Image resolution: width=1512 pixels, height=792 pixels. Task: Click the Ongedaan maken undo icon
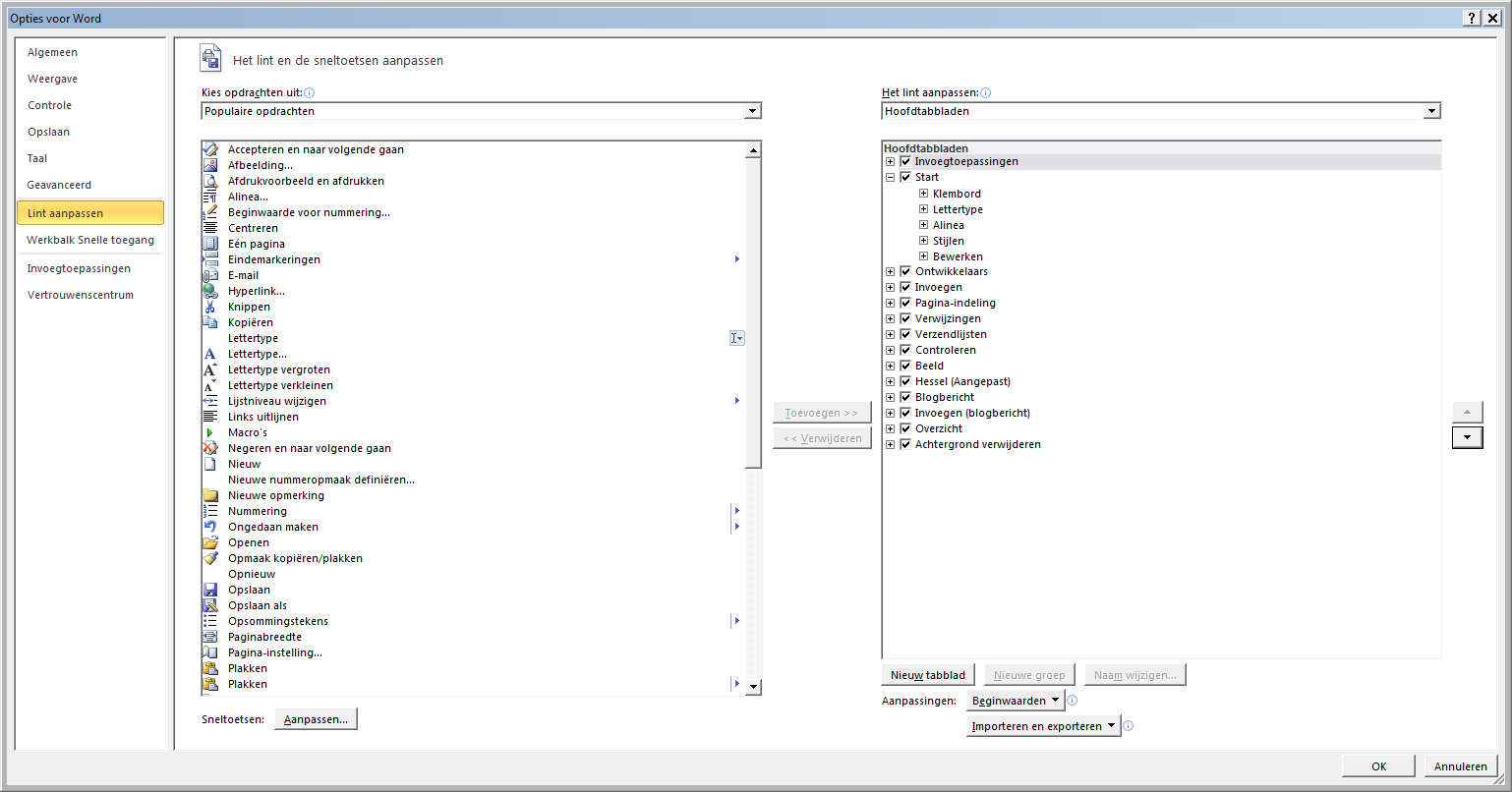[x=209, y=527]
